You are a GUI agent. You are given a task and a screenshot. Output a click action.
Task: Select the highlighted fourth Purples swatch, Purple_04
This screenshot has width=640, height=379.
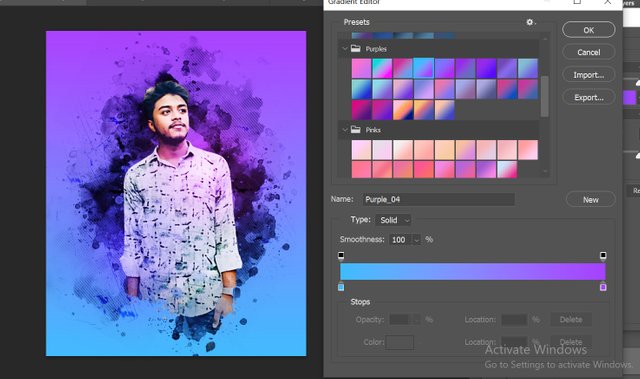point(424,68)
